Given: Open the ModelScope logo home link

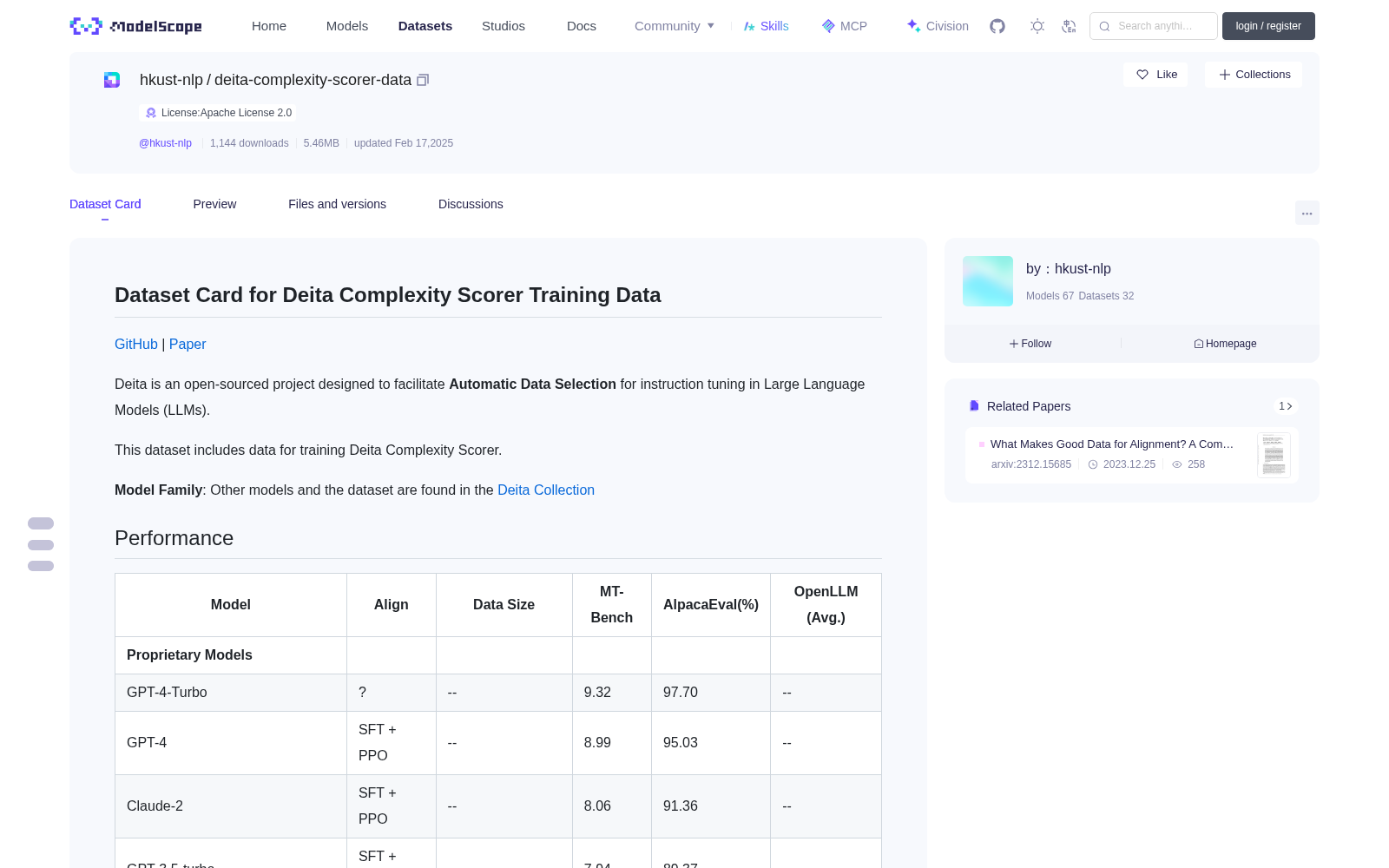Looking at the screenshot, I should point(136,26).
